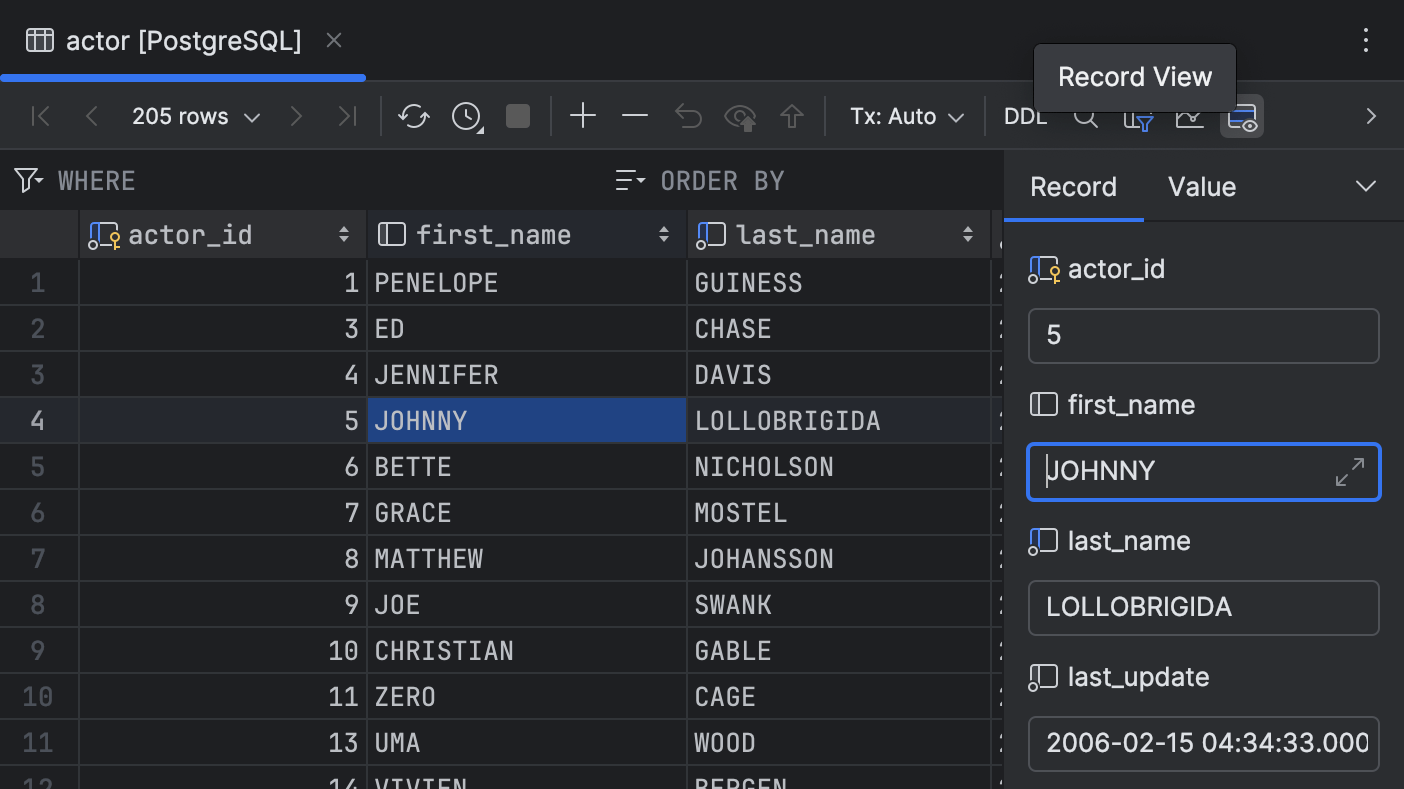This screenshot has height=789, width=1404.
Task: Reload the table data
Action: click(x=413, y=116)
